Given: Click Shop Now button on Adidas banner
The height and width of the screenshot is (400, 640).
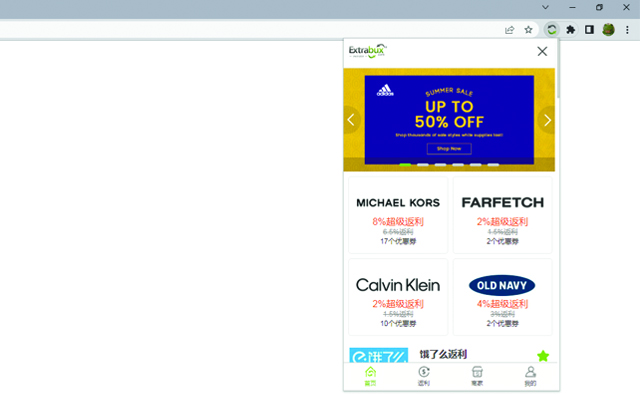Looking at the screenshot, I should click(449, 149).
